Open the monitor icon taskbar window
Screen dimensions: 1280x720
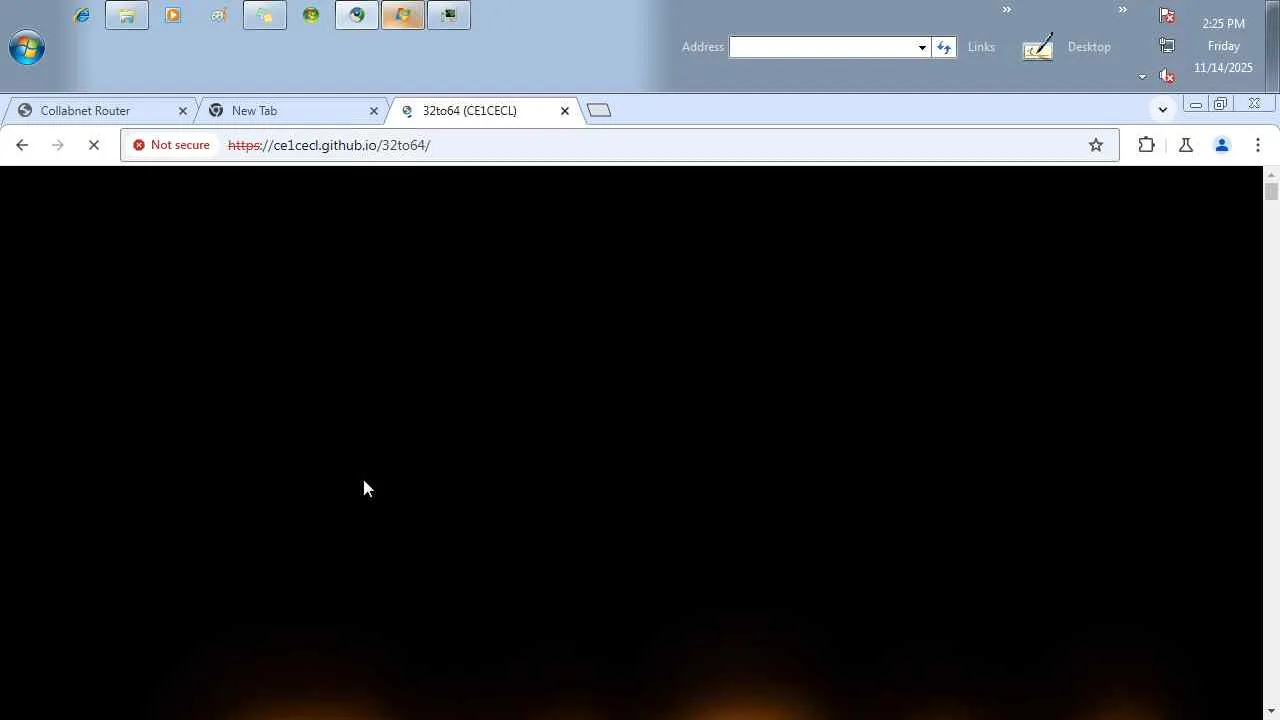click(449, 15)
